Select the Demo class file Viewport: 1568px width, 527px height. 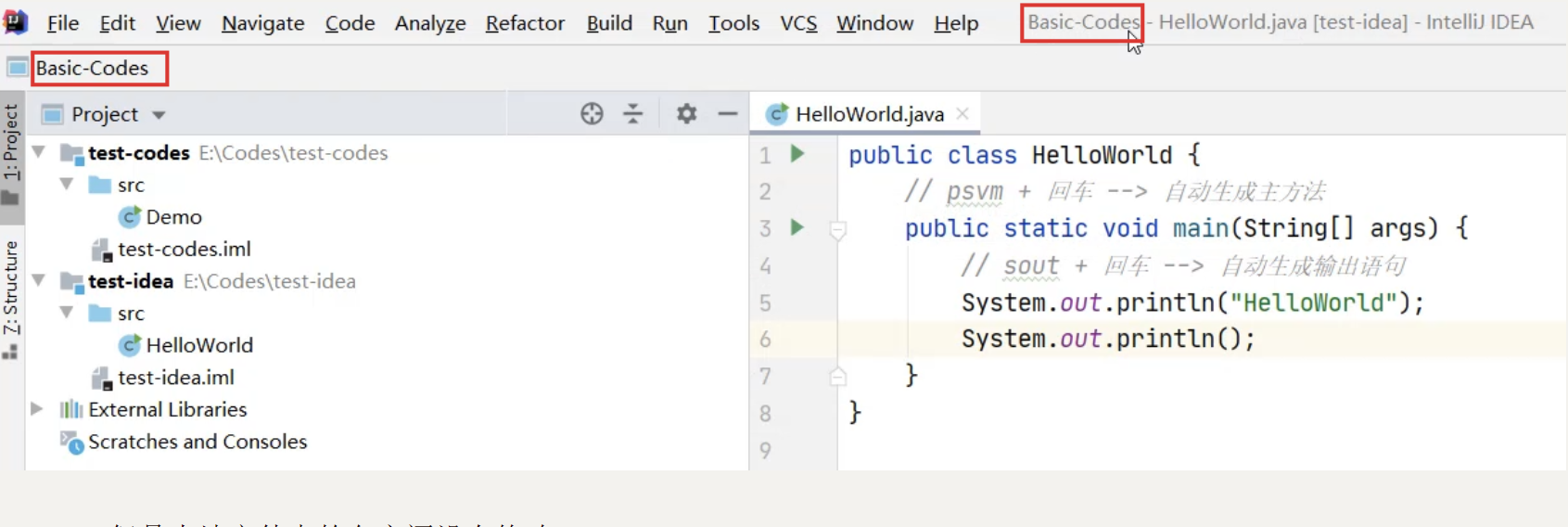173,217
